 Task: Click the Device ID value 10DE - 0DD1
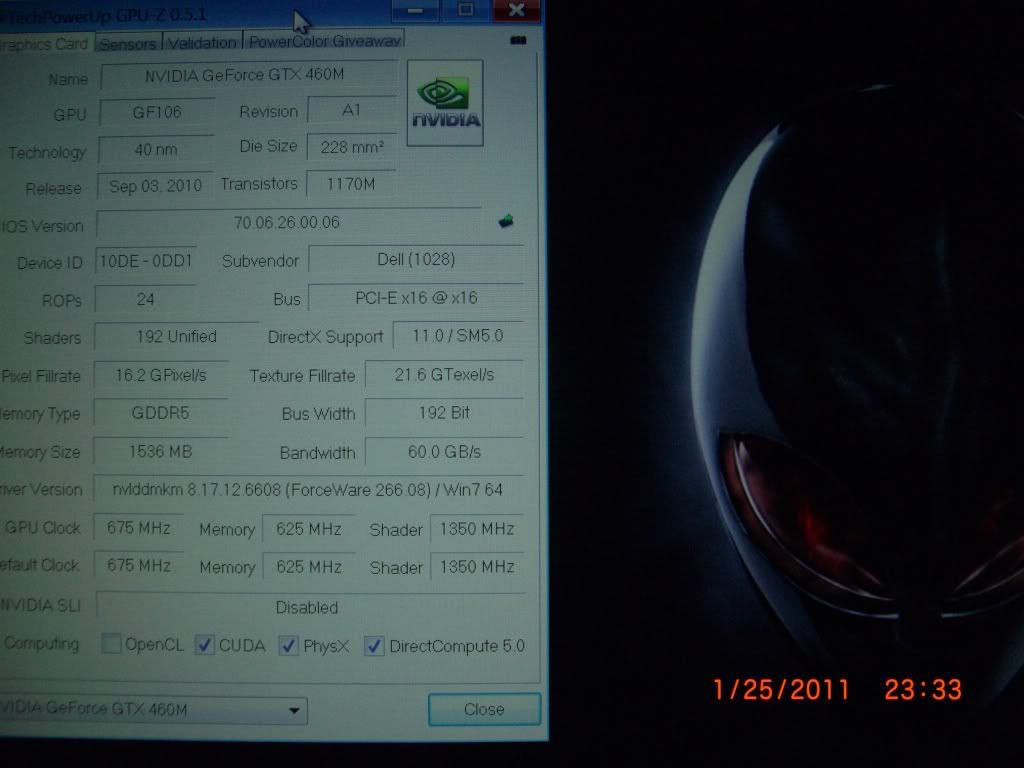[146, 261]
